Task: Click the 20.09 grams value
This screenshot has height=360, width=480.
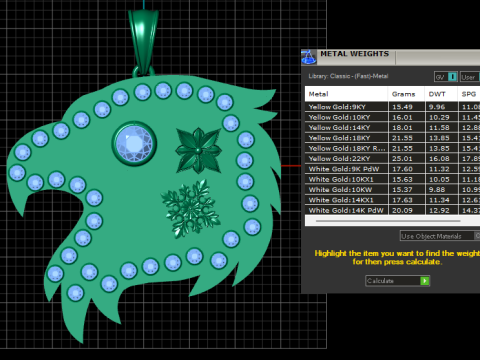Action: (x=402, y=210)
